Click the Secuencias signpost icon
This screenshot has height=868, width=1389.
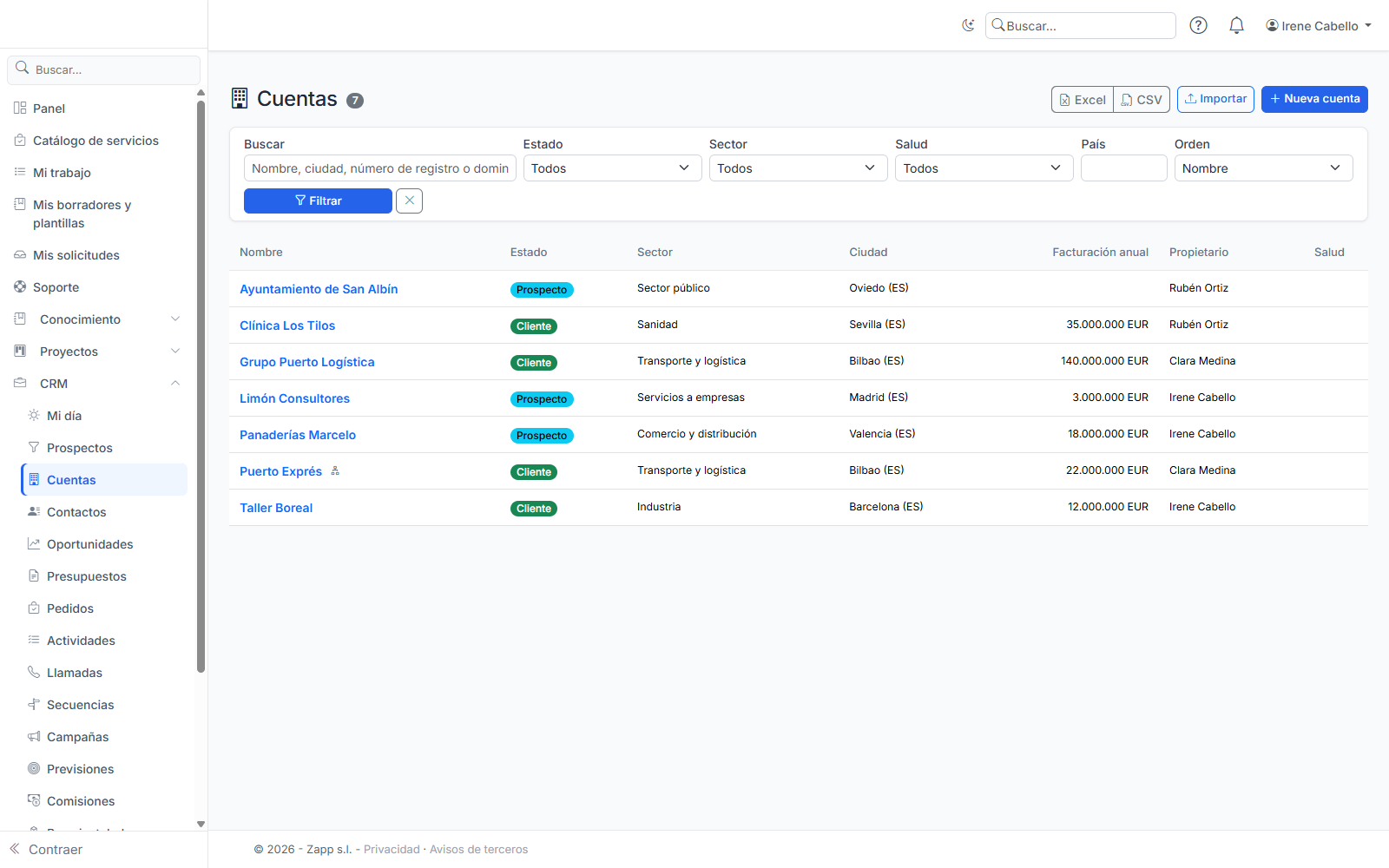pos(34,704)
